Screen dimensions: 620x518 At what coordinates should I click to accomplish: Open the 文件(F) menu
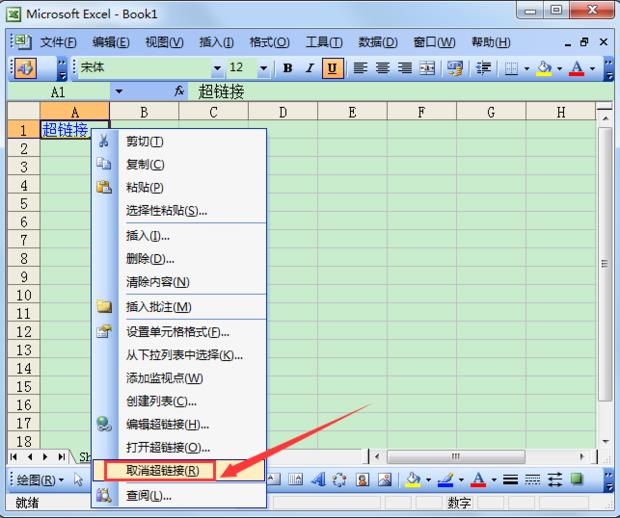(x=58, y=42)
